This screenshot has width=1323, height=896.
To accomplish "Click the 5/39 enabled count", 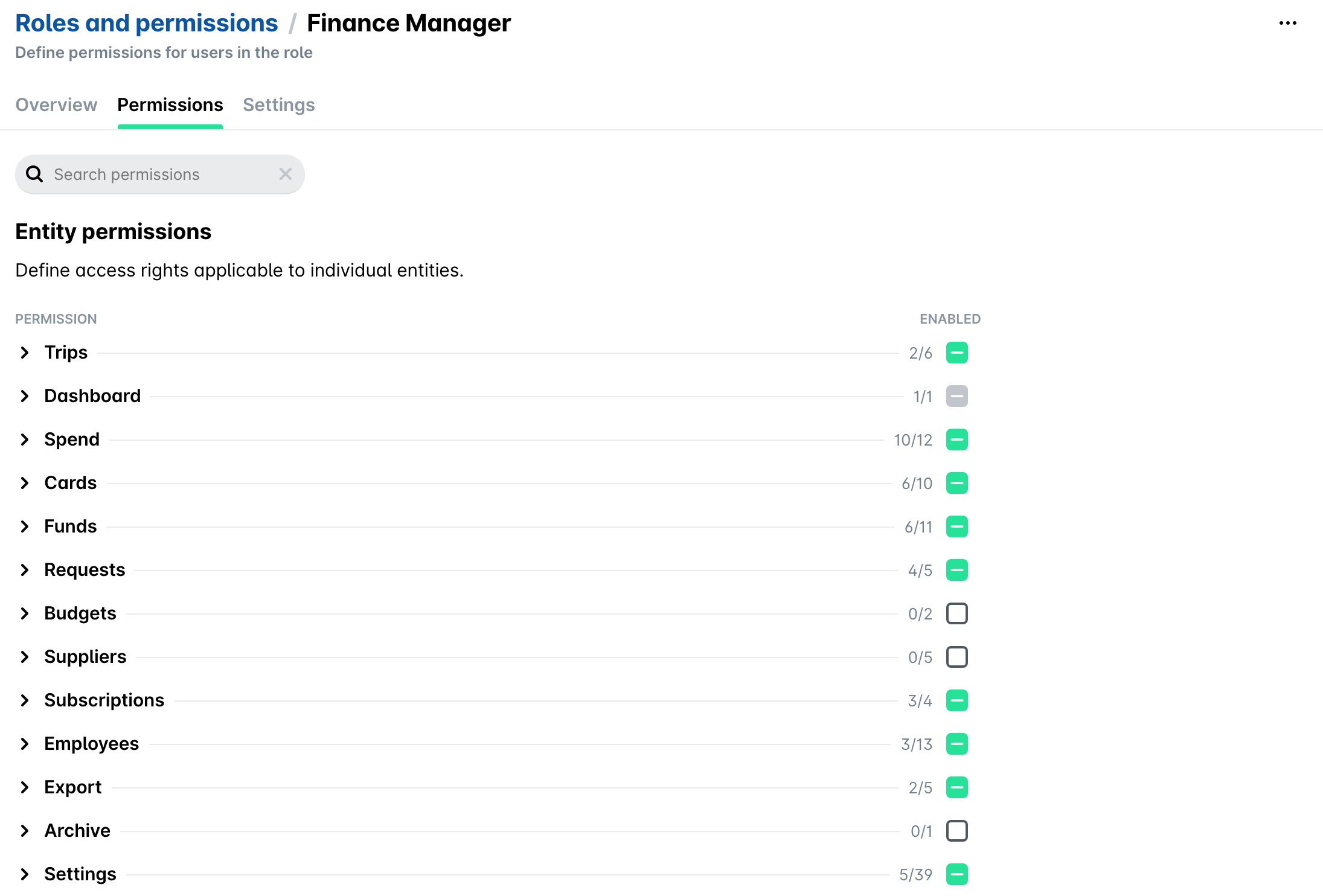I will coord(915,875).
